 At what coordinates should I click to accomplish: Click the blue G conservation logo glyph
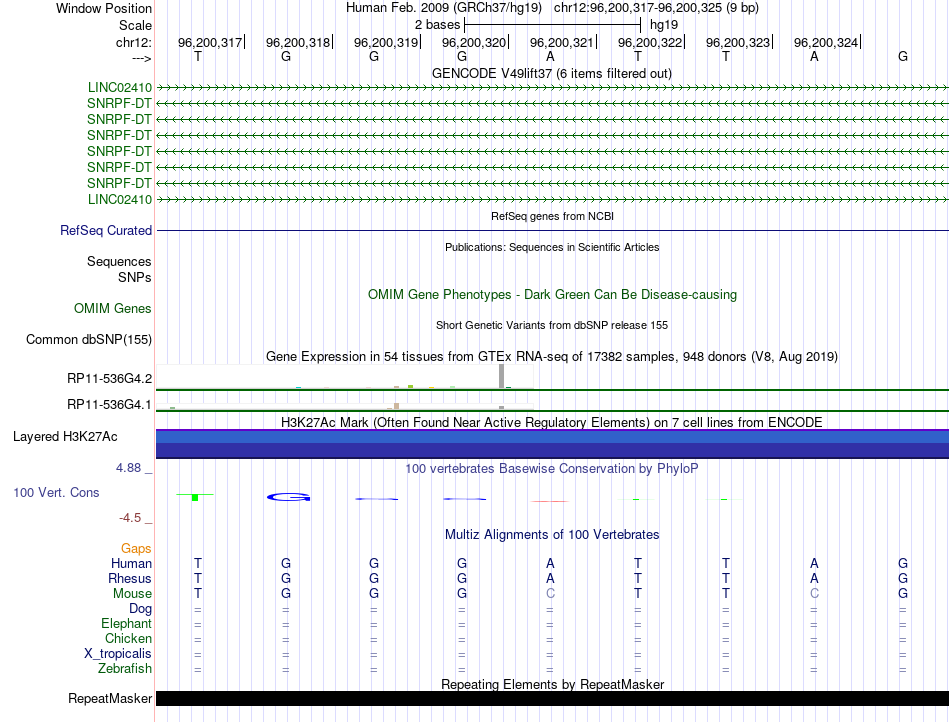[288, 497]
